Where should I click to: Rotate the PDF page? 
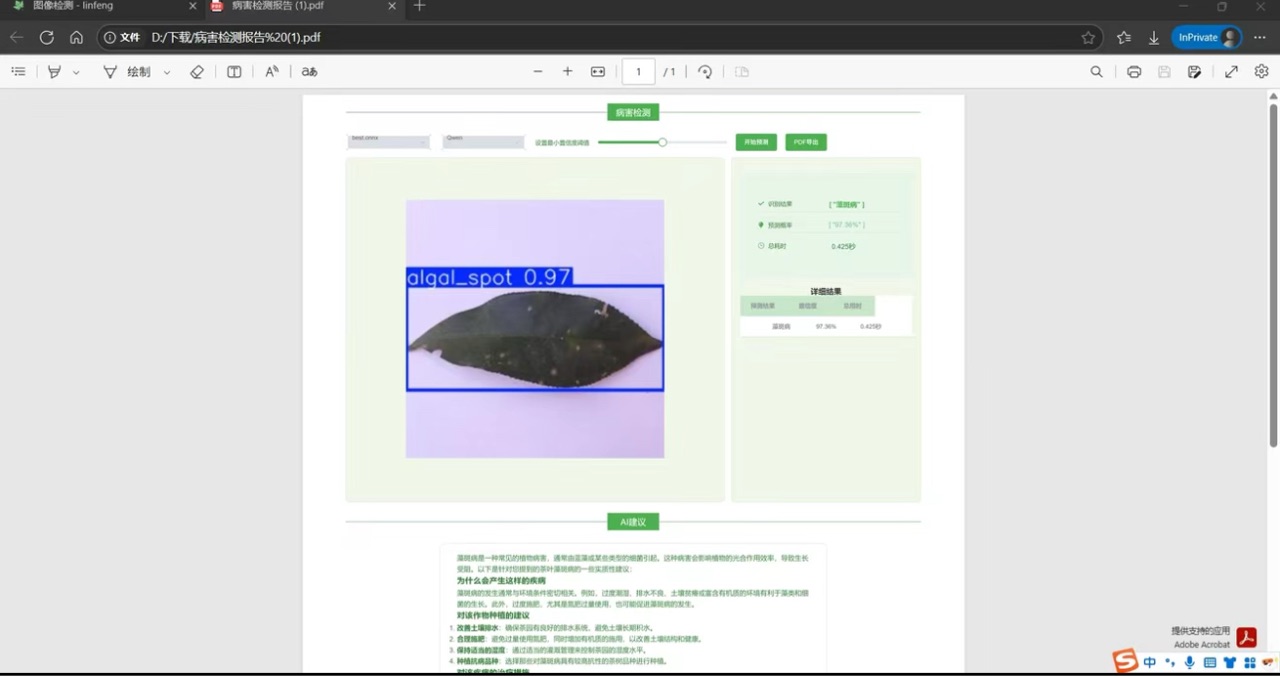(705, 71)
